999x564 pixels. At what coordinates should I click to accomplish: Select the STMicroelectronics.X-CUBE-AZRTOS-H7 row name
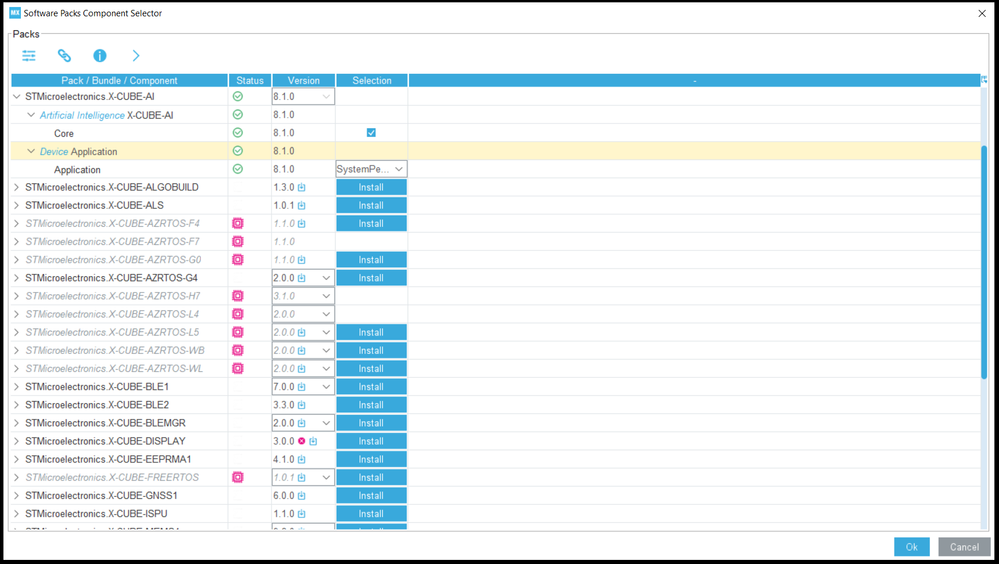[x=113, y=296]
